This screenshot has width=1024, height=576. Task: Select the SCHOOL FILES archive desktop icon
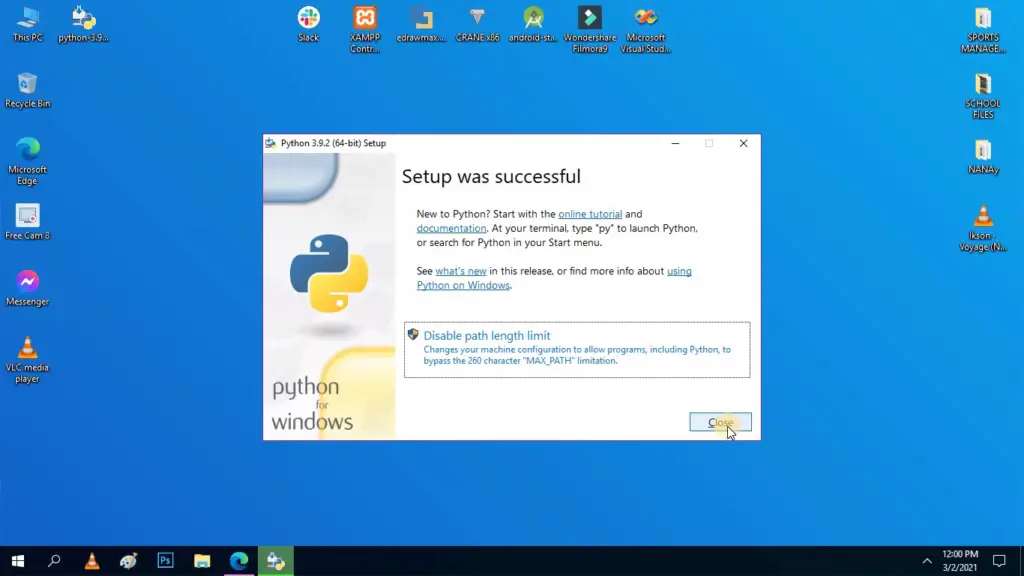[x=983, y=95]
